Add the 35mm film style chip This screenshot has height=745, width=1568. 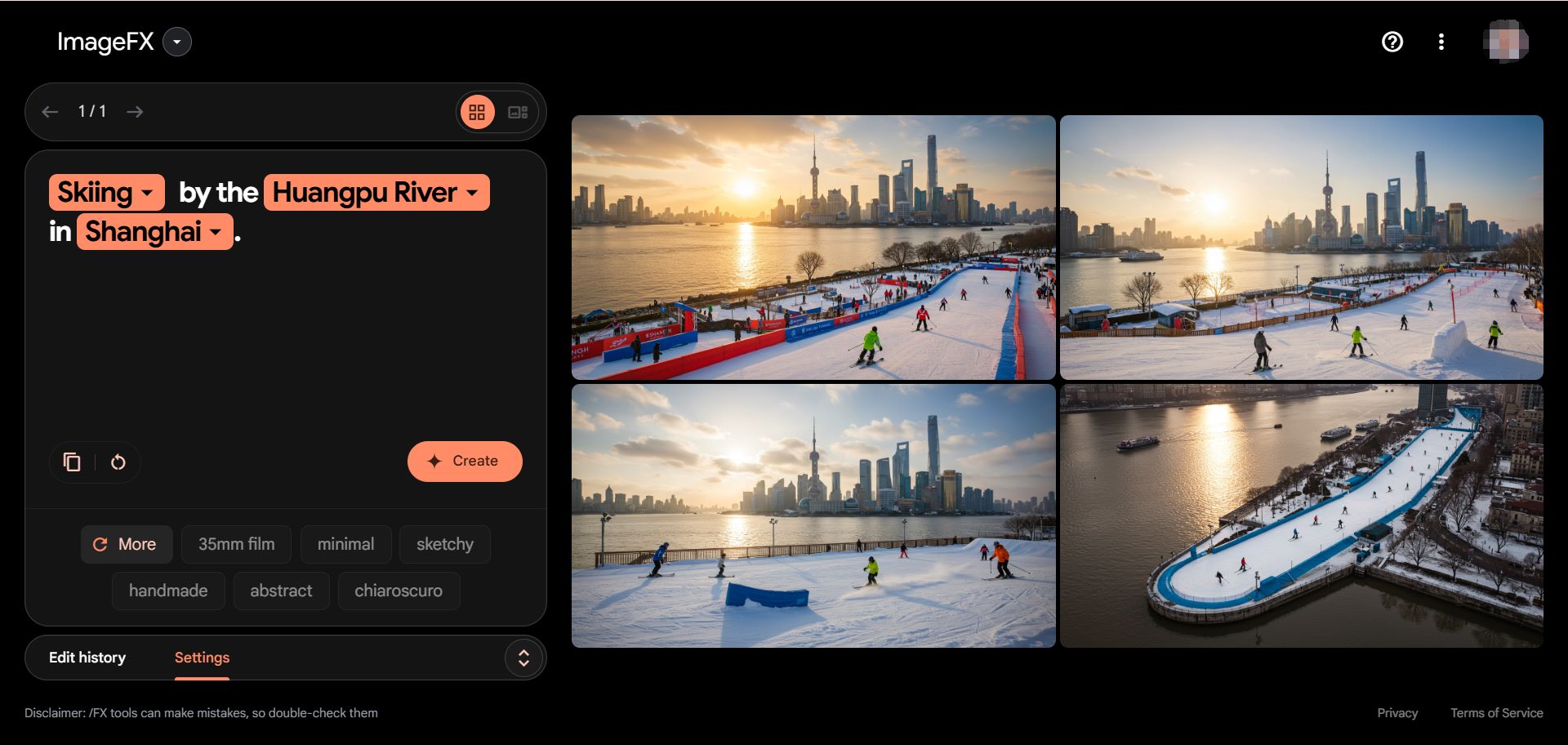[x=237, y=545]
